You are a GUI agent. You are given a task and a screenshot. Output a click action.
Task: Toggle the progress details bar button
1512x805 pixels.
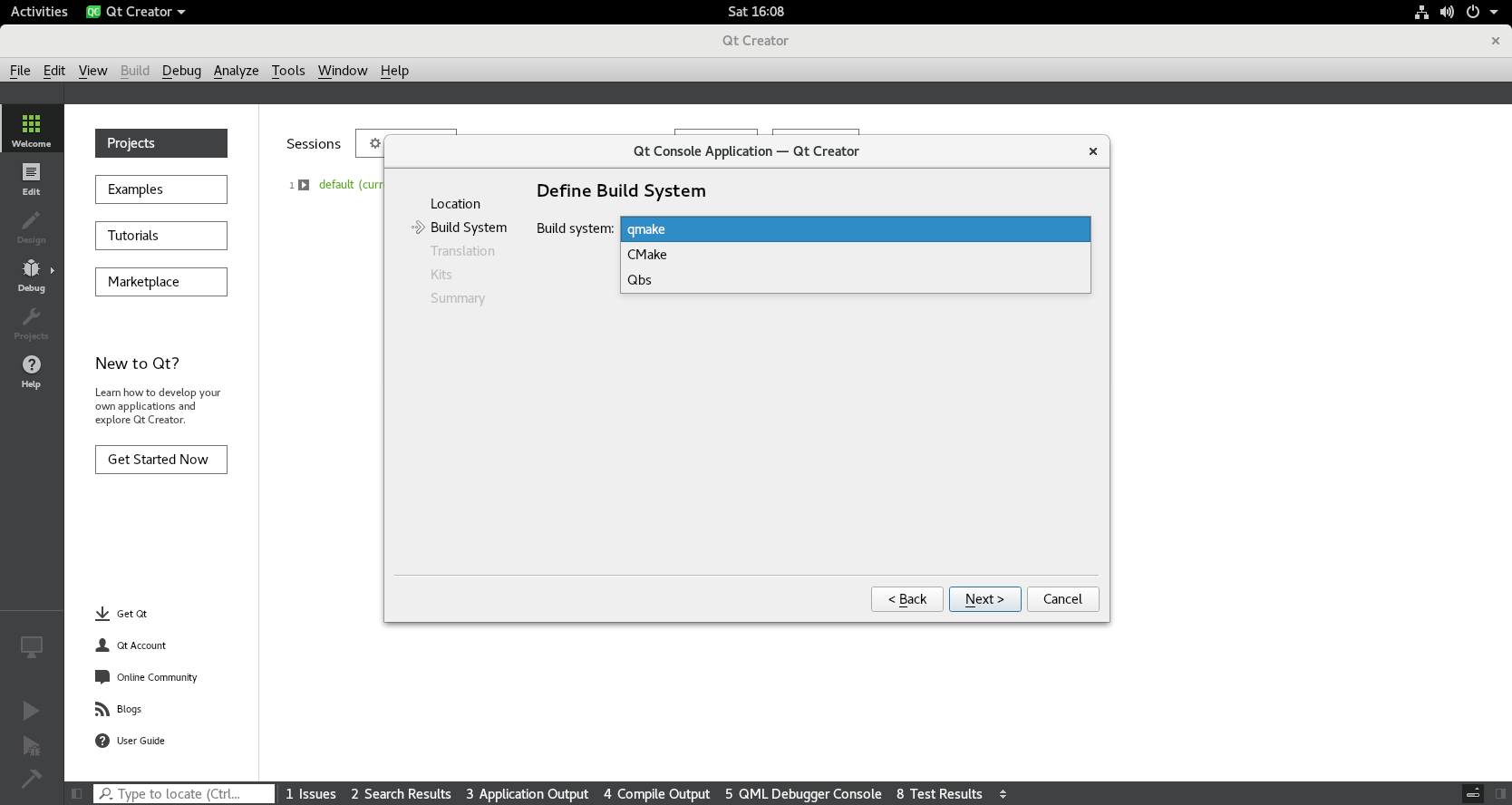(x=1473, y=794)
